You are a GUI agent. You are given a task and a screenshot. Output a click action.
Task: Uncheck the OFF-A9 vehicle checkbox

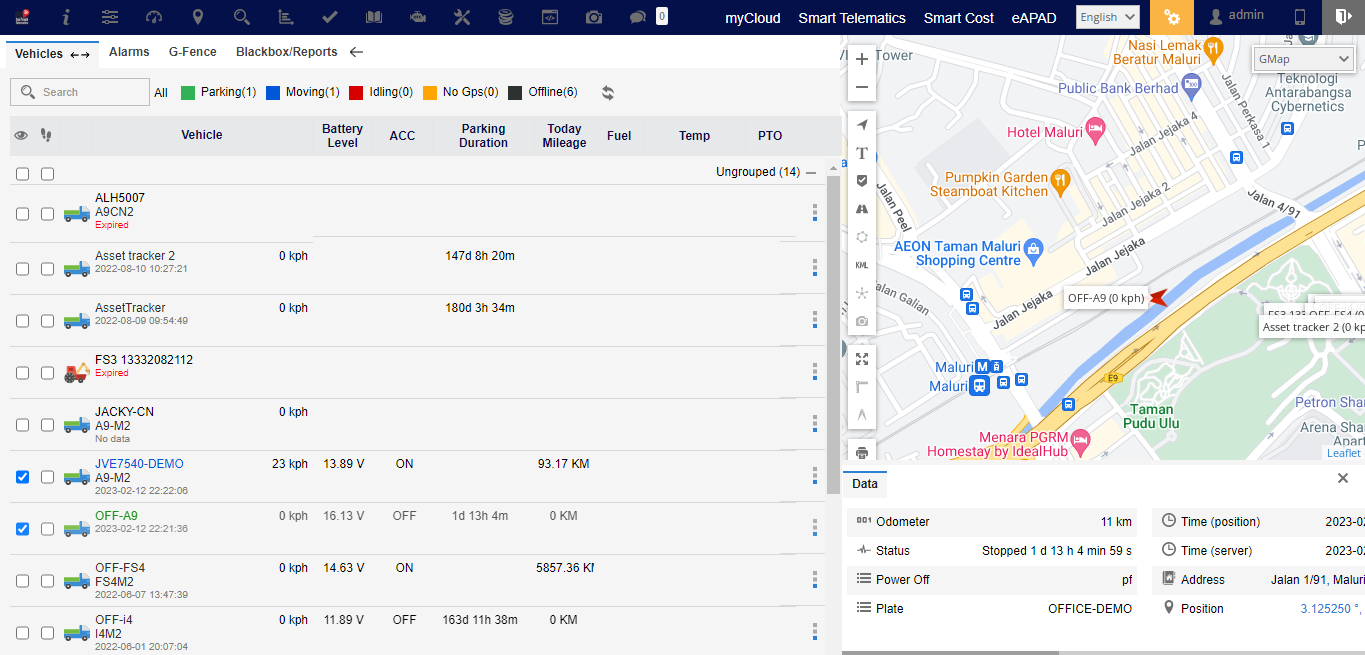tap(22, 529)
